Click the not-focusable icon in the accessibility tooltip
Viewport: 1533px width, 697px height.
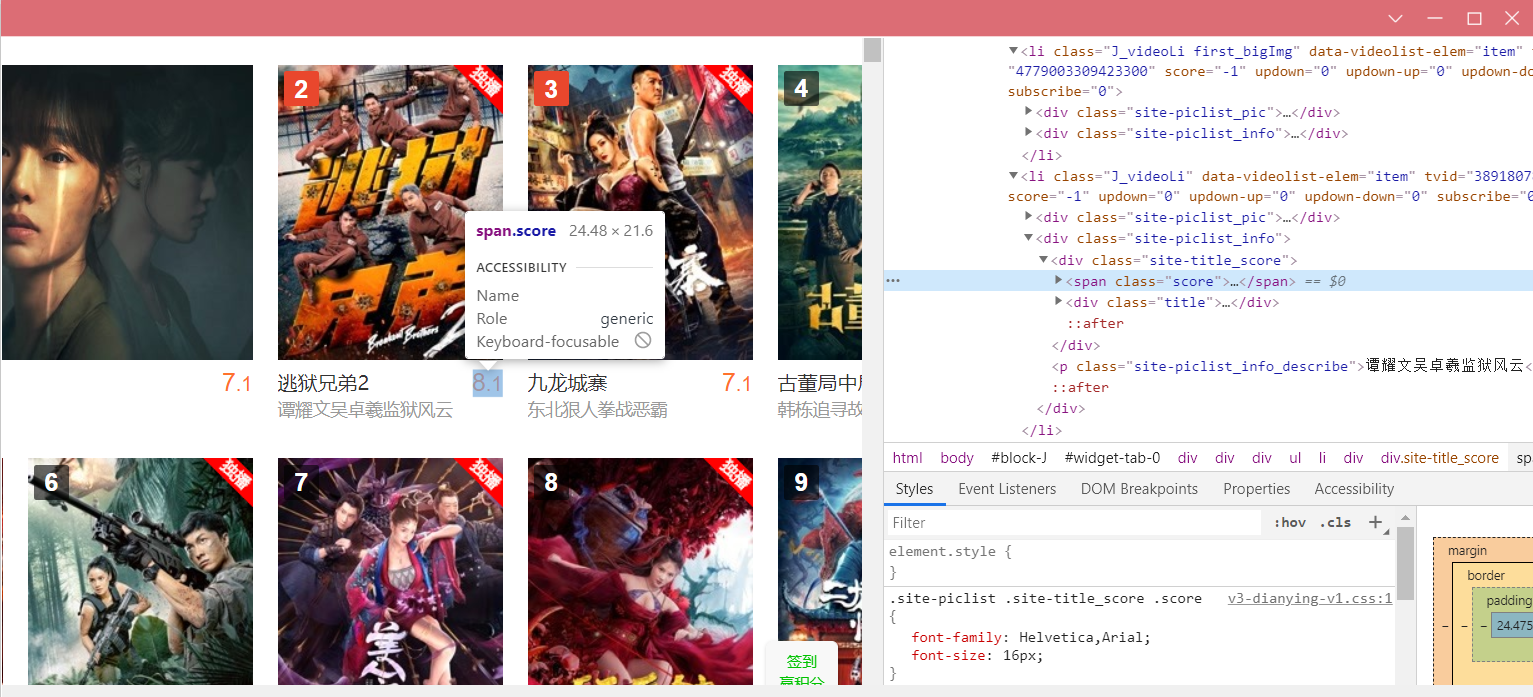pyautogui.click(x=643, y=341)
